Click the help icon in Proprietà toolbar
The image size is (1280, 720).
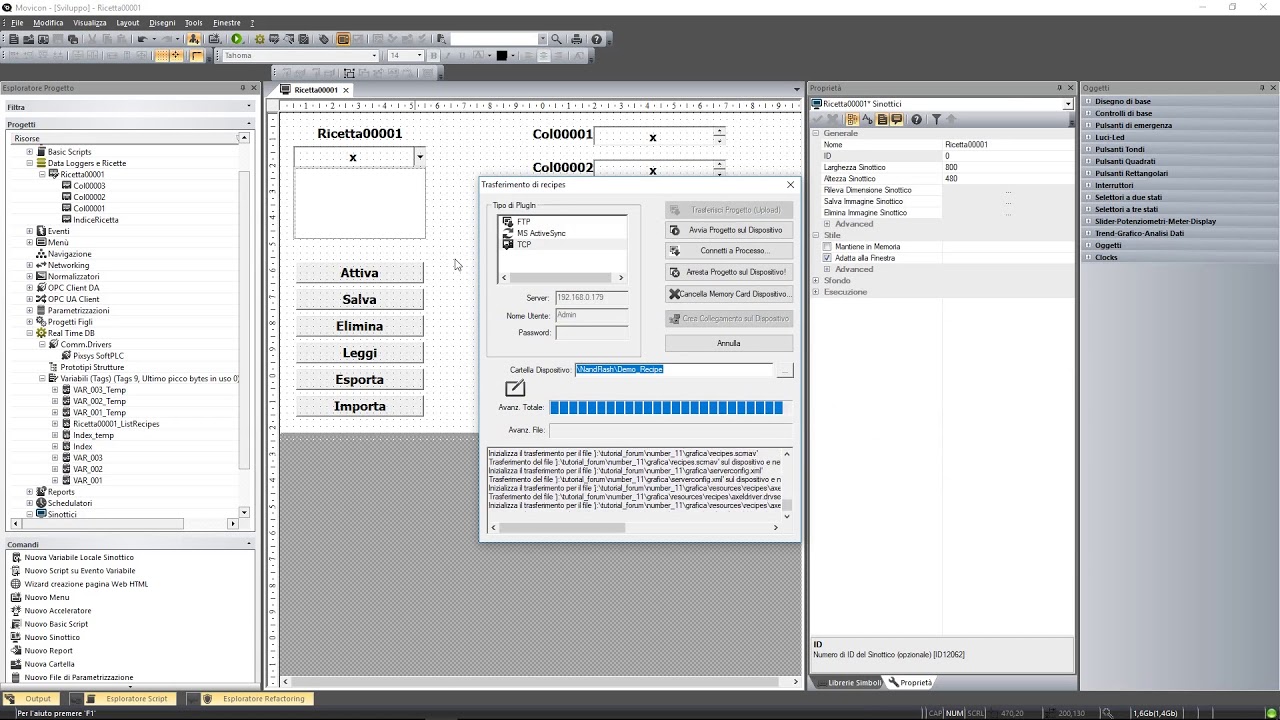[916, 119]
